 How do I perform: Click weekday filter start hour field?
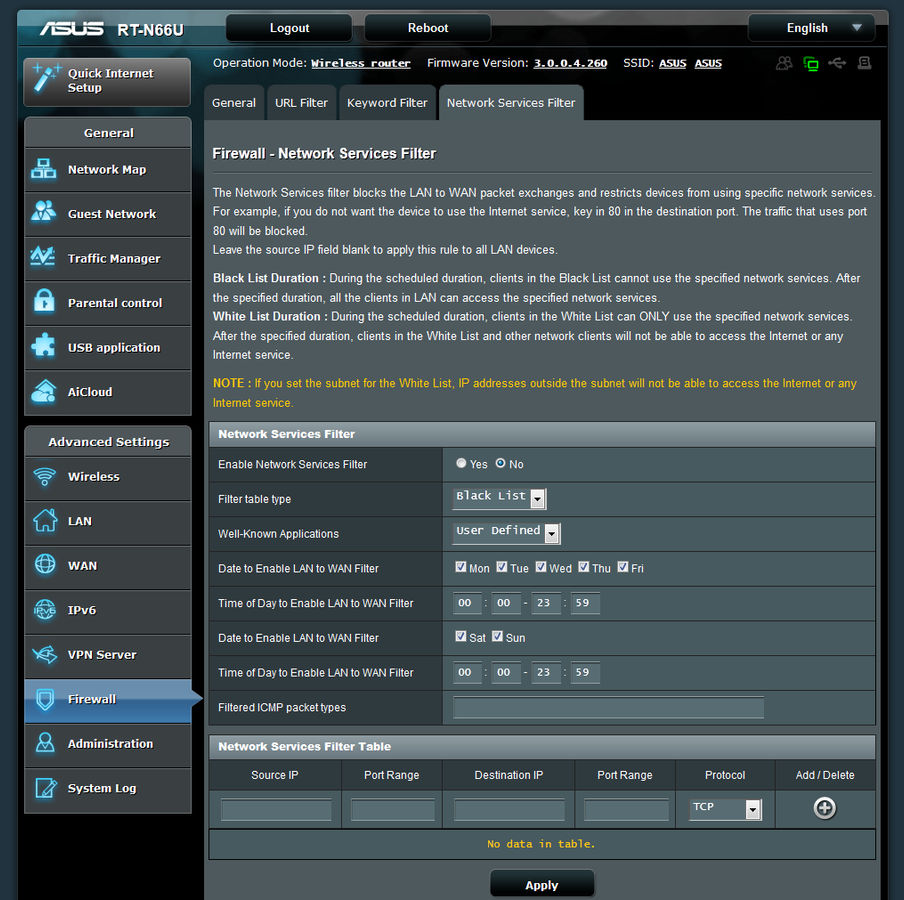point(466,602)
